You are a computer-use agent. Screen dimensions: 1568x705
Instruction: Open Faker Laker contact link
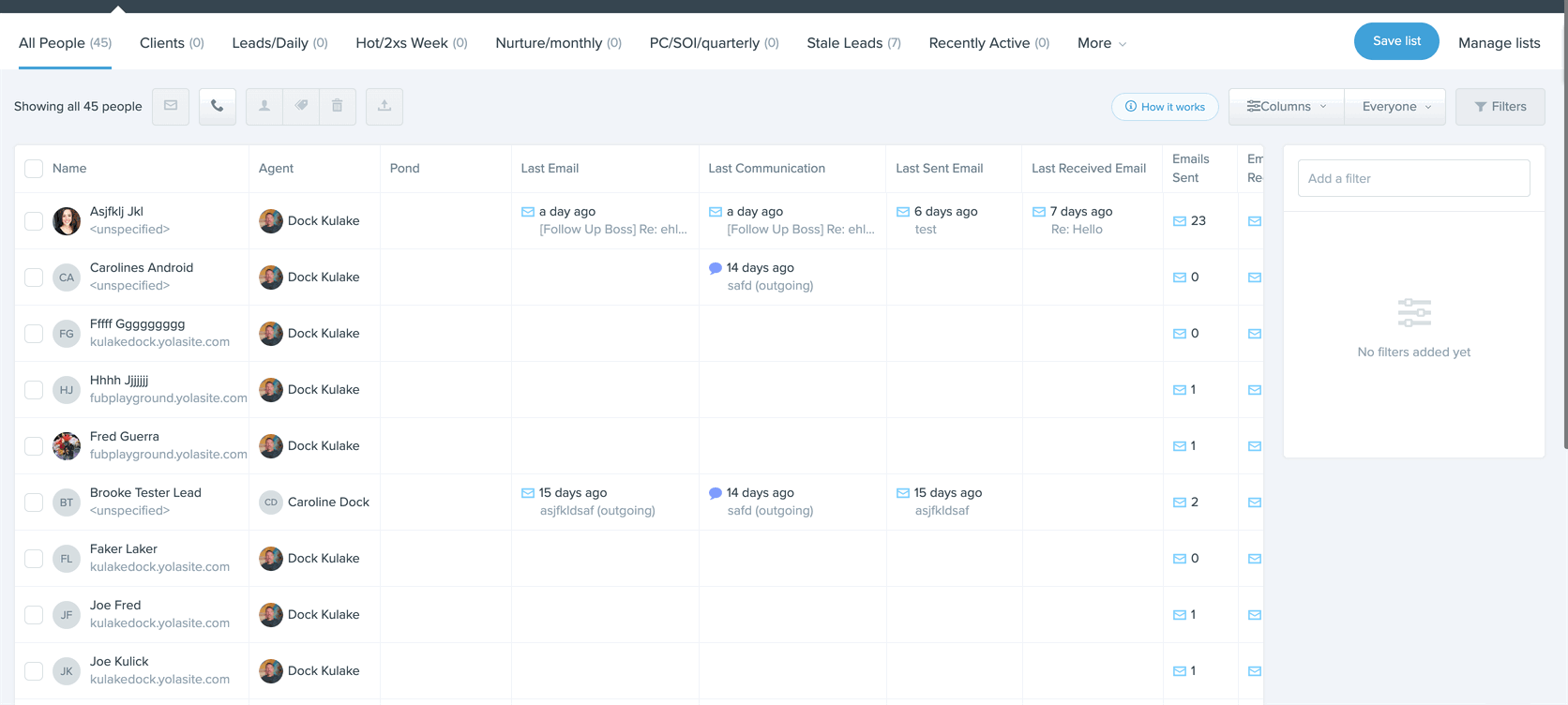[x=124, y=549]
